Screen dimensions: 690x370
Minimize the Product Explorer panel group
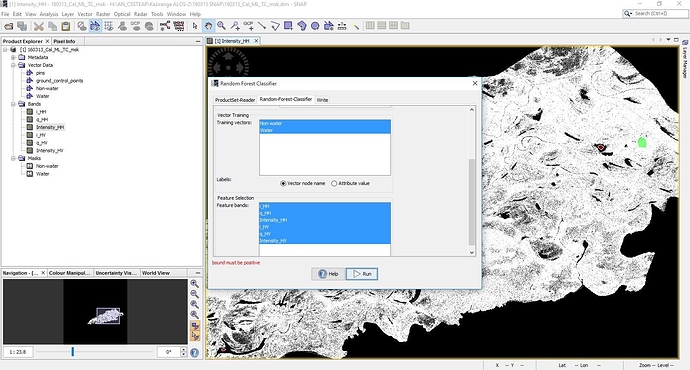[198, 41]
